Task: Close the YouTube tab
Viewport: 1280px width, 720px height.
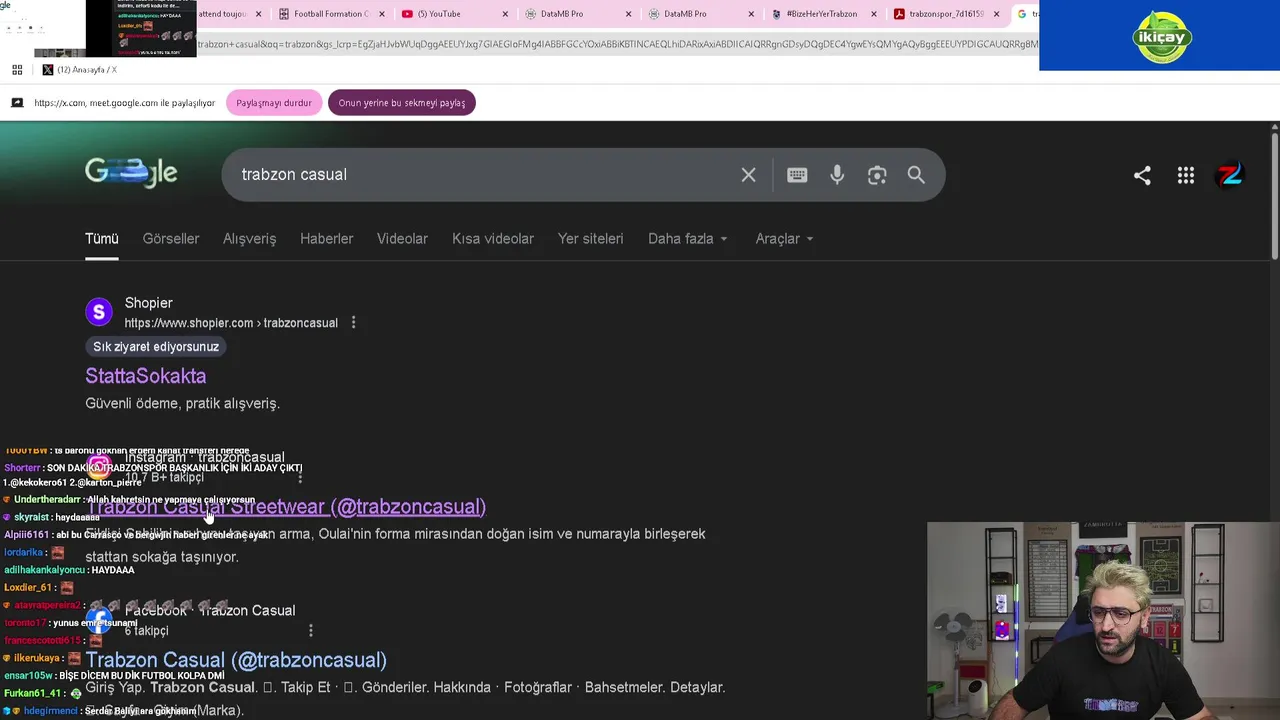Action: pos(505,14)
